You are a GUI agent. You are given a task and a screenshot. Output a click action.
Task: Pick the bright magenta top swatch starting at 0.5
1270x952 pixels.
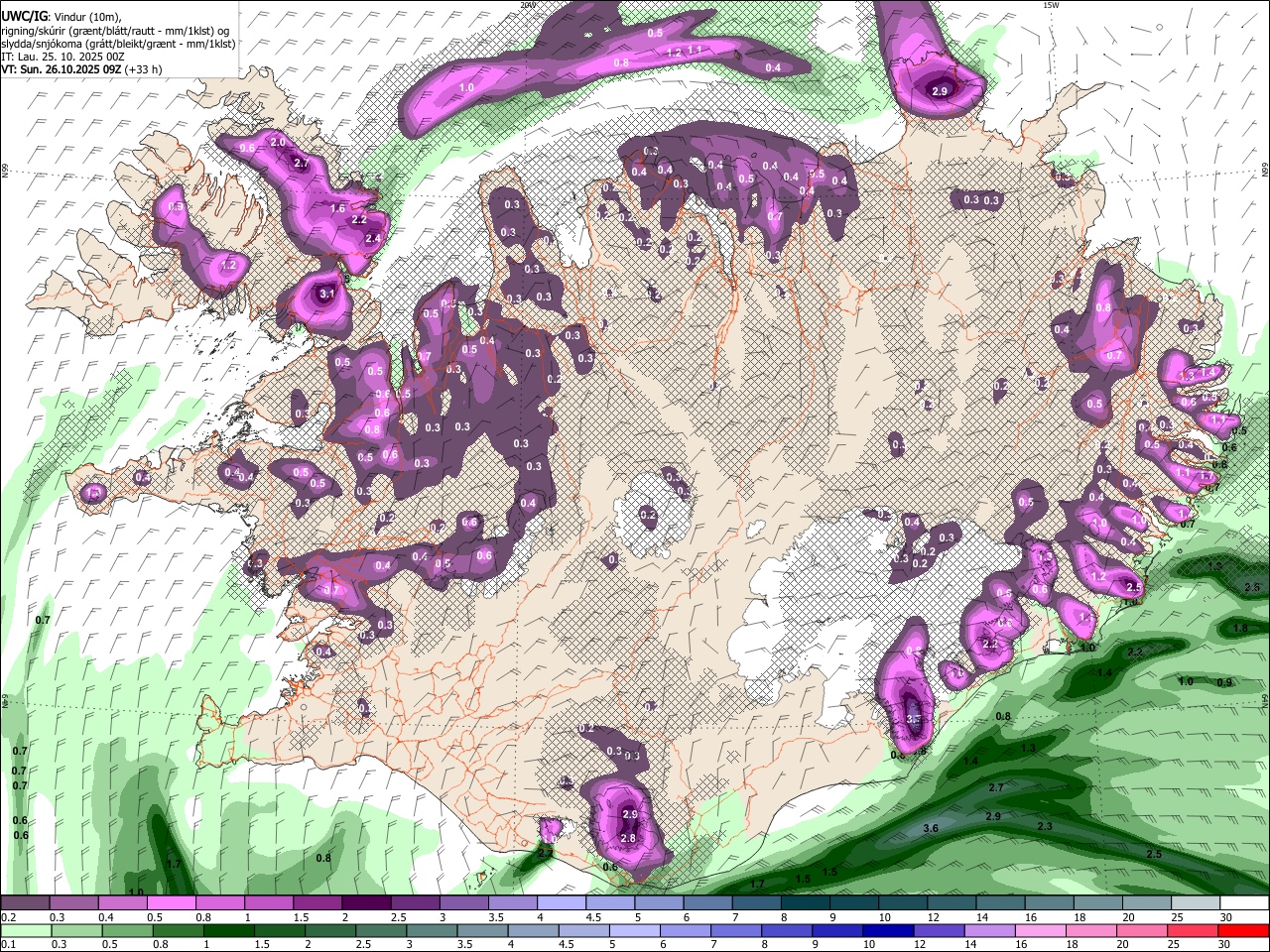click(x=173, y=903)
